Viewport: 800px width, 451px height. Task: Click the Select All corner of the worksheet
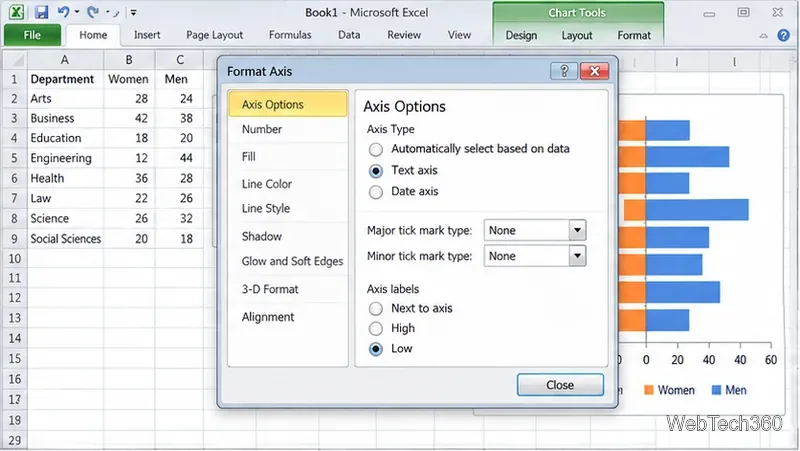(14, 60)
